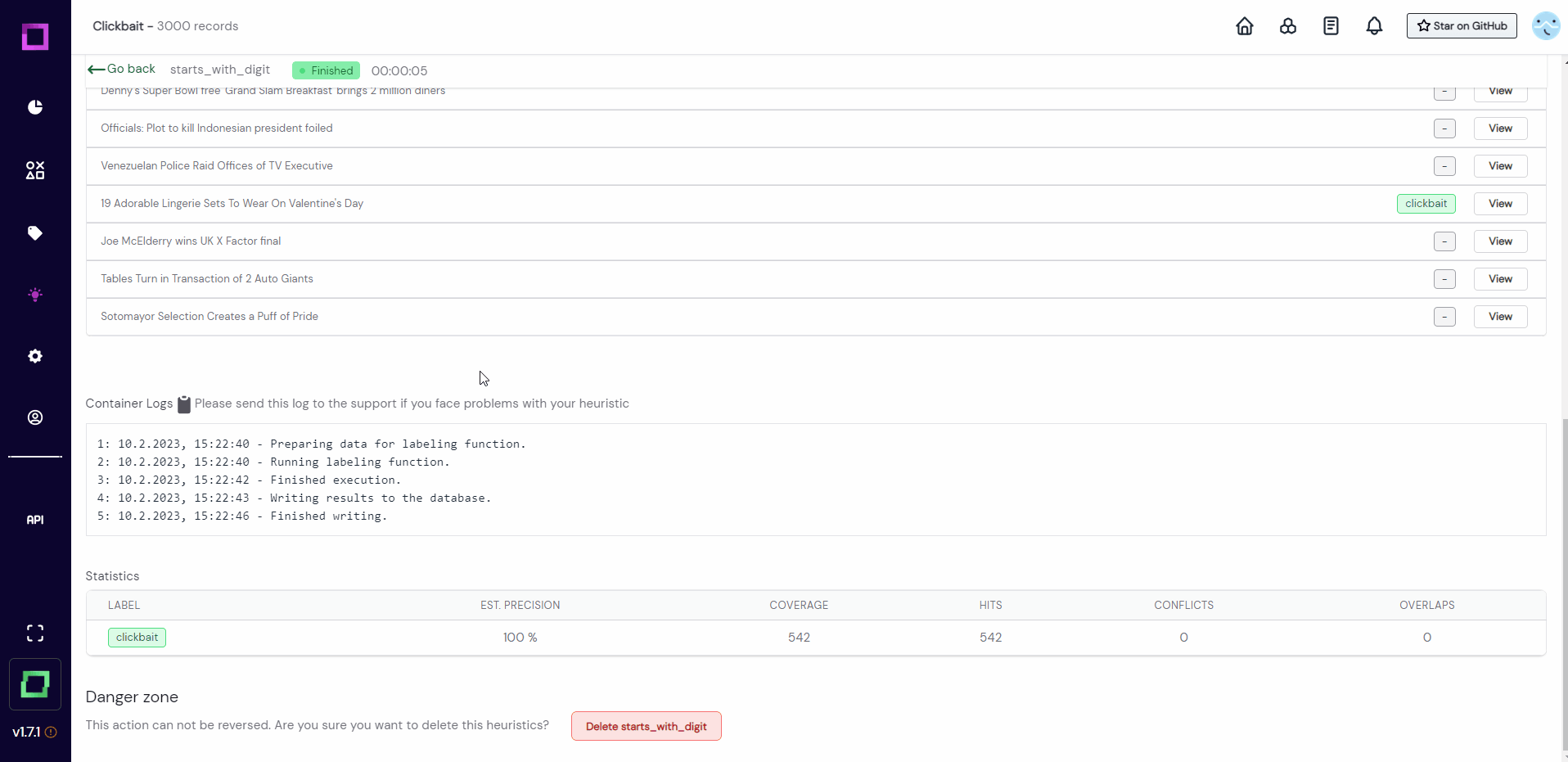Copy container logs via clipboard icon
Screen dimensions: 1568x762
pyautogui.click(x=184, y=404)
